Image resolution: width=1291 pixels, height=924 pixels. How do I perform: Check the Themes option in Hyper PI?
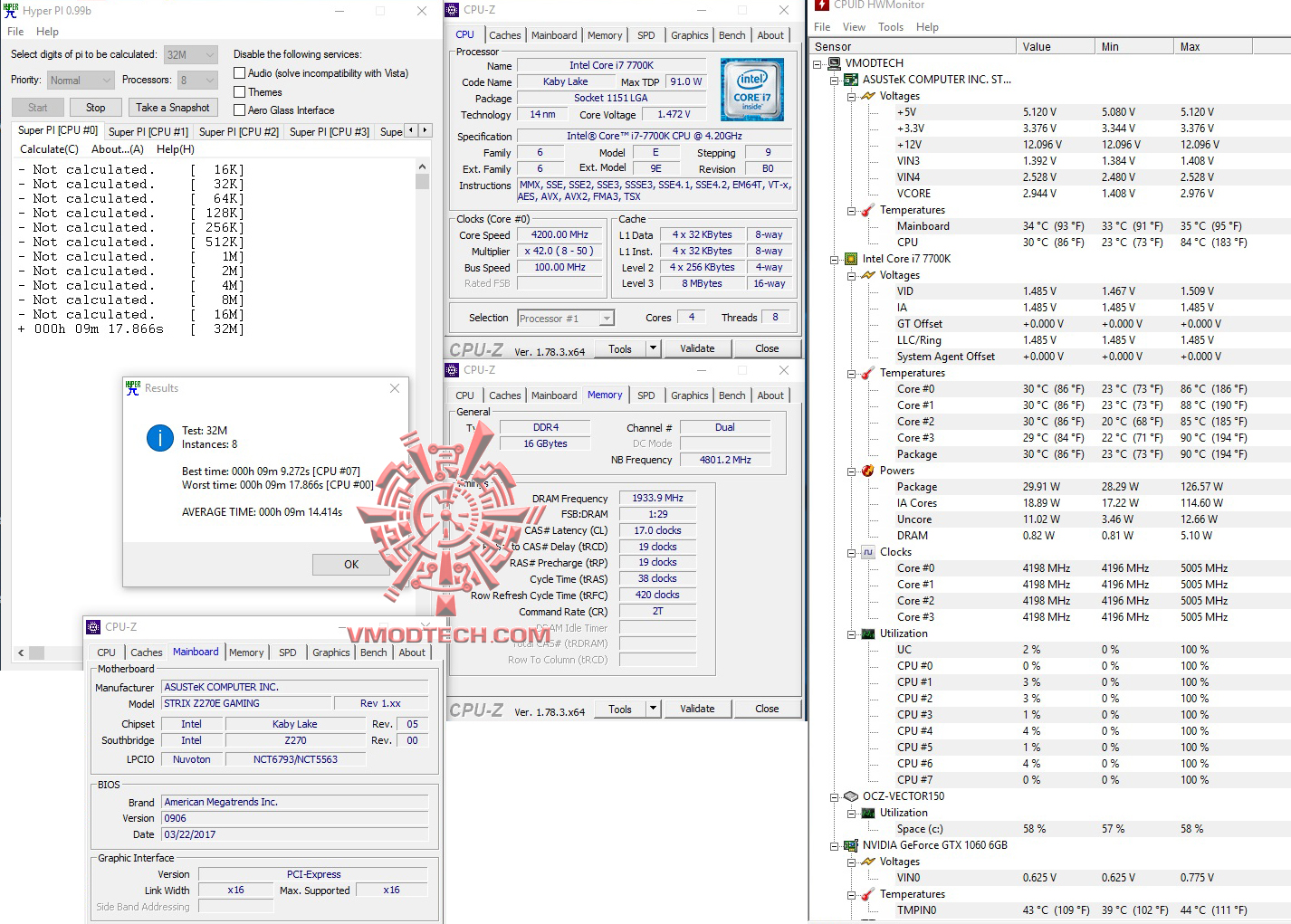click(239, 91)
